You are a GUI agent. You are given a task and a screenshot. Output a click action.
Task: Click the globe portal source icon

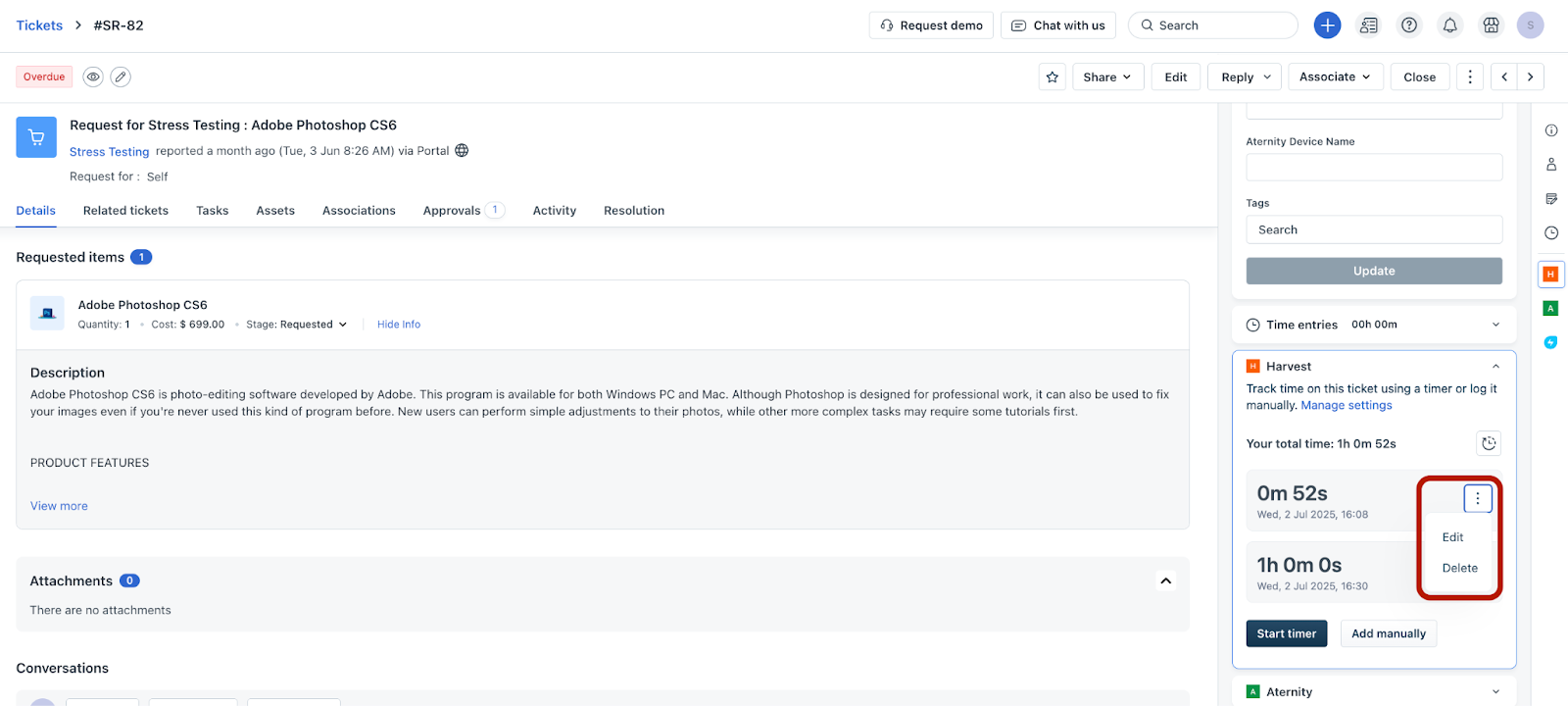(462, 151)
